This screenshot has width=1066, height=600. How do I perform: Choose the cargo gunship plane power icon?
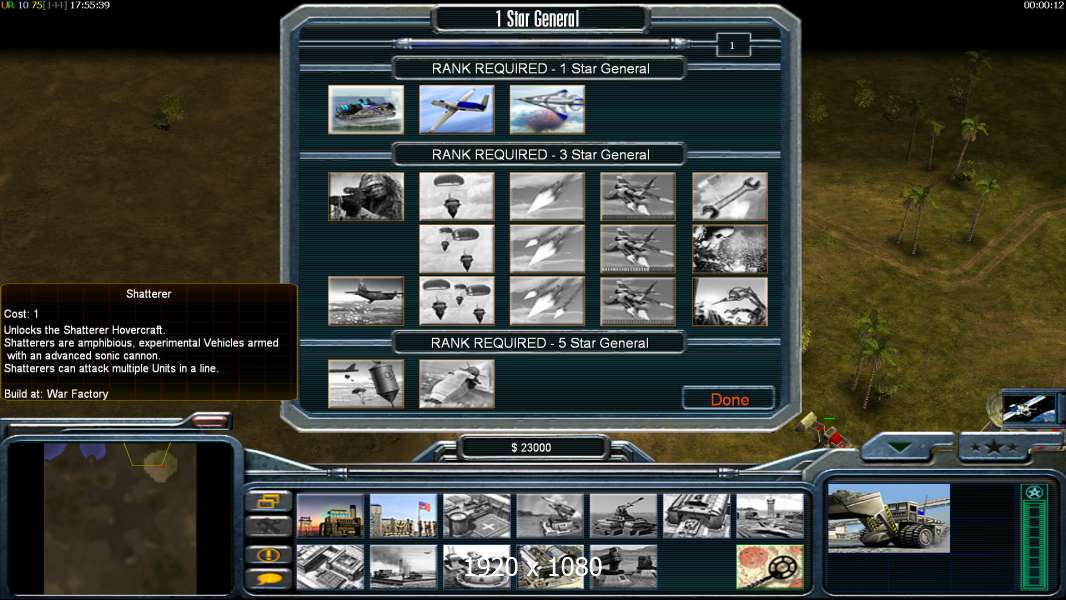(x=366, y=300)
